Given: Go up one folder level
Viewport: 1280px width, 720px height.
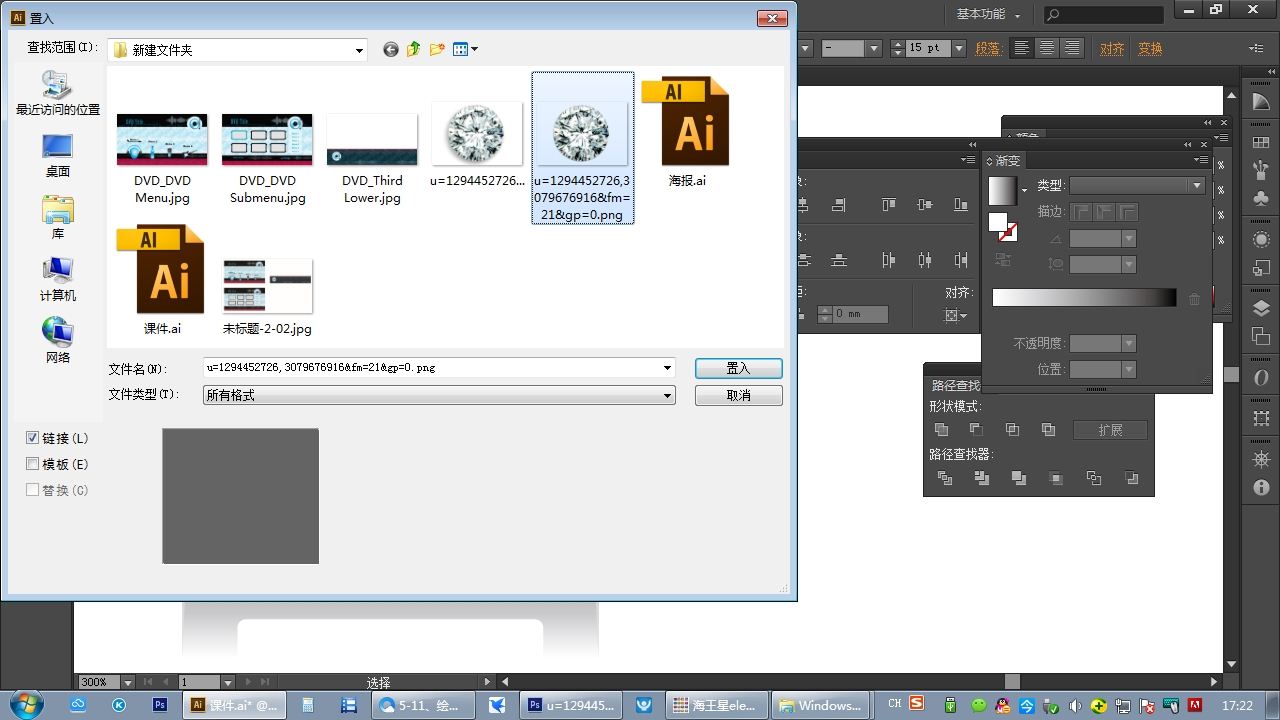Looking at the screenshot, I should coord(413,49).
